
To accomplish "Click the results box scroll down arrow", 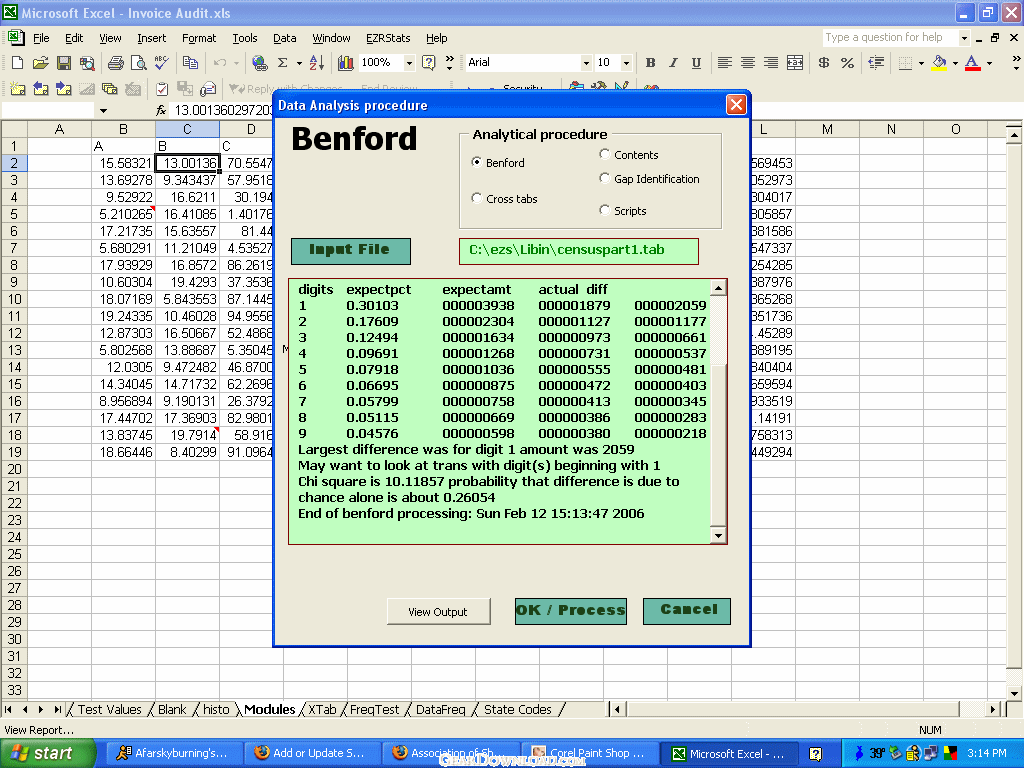I will 718,536.
